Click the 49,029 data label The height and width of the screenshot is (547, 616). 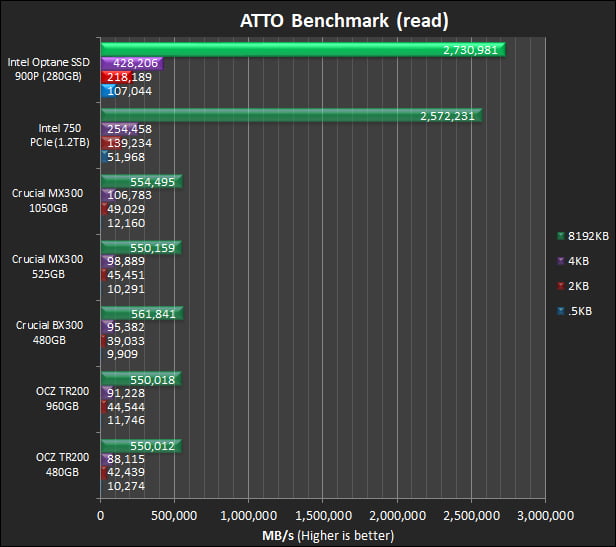[x=126, y=209]
